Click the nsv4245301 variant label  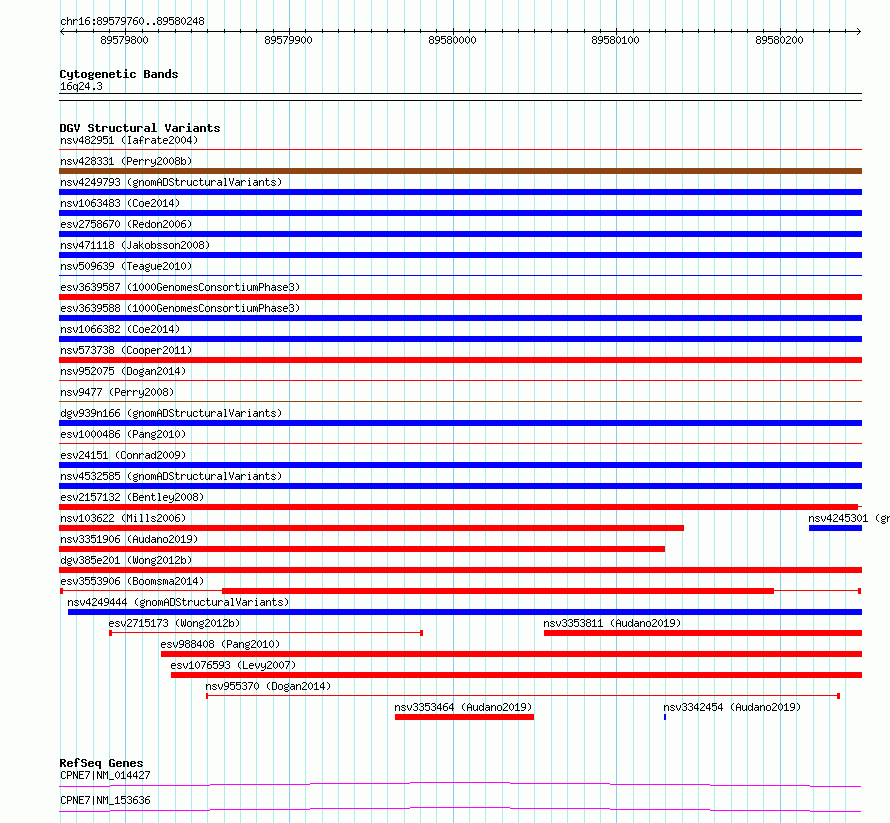[x=849, y=518]
